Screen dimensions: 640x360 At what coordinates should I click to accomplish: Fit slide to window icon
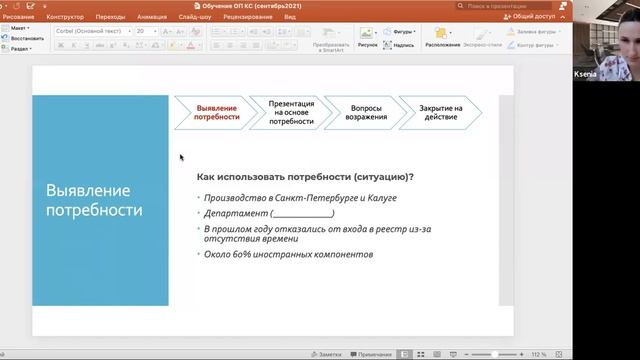click(559, 354)
